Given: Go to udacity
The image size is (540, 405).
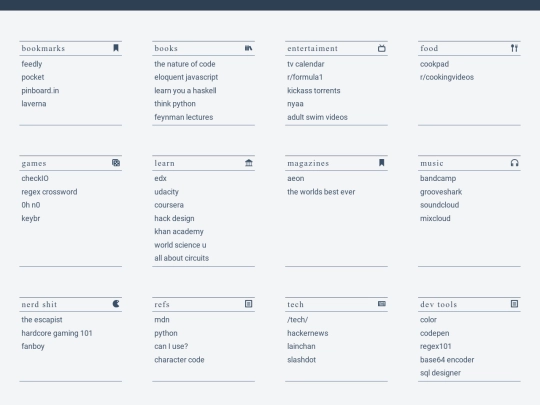Looking at the screenshot, I should [167, 192].
